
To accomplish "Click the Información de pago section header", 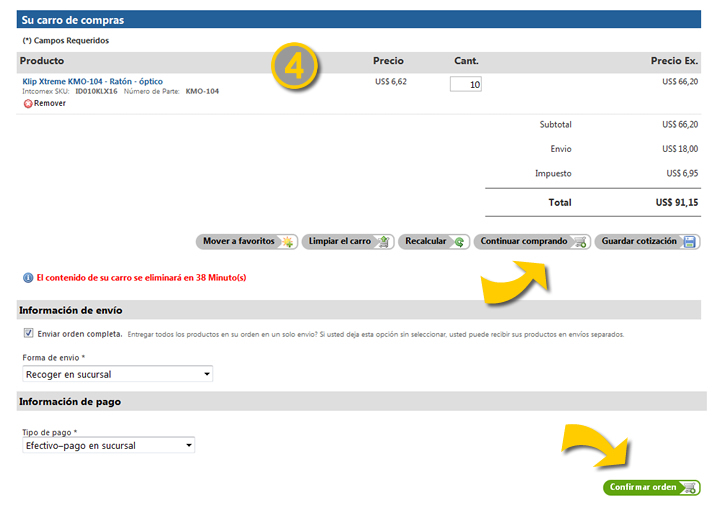I will point(68,401).
